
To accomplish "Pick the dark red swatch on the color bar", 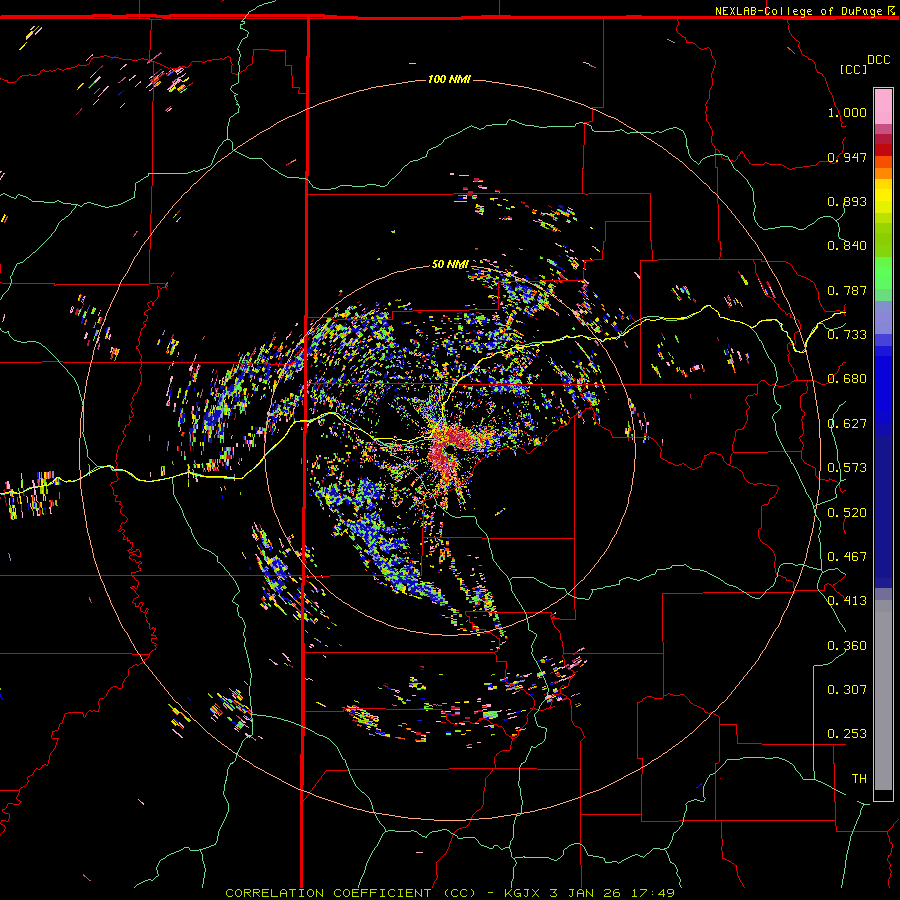I will point(883,149).
